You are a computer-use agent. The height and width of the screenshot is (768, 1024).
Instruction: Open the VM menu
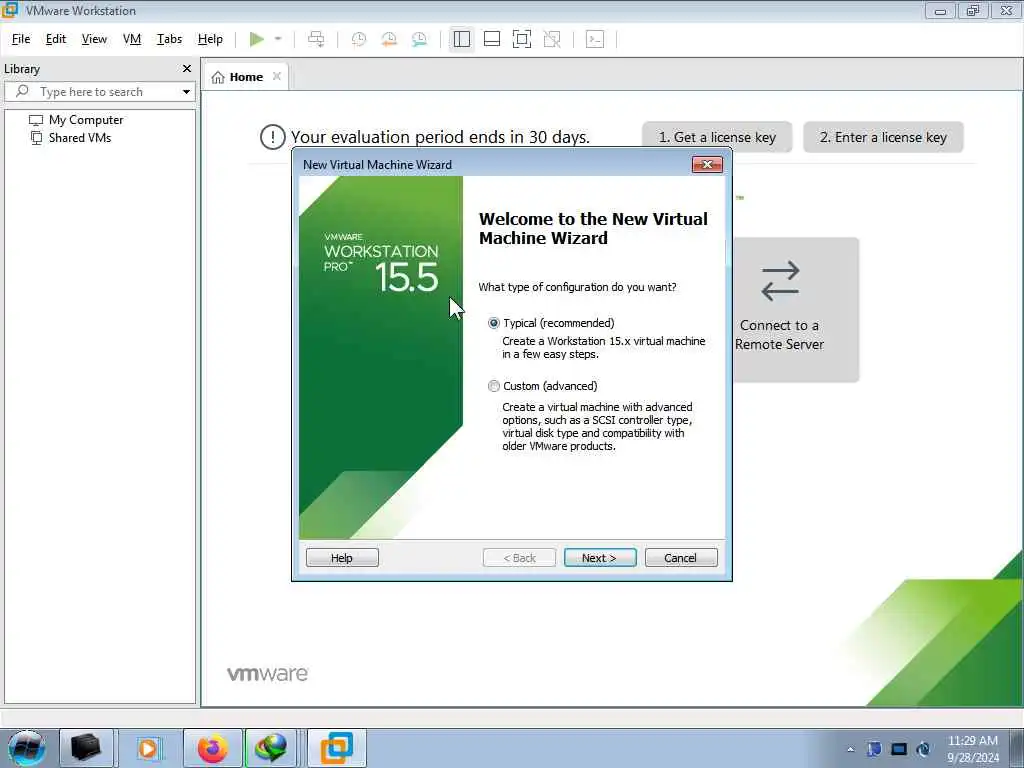(x=132, y=39)
